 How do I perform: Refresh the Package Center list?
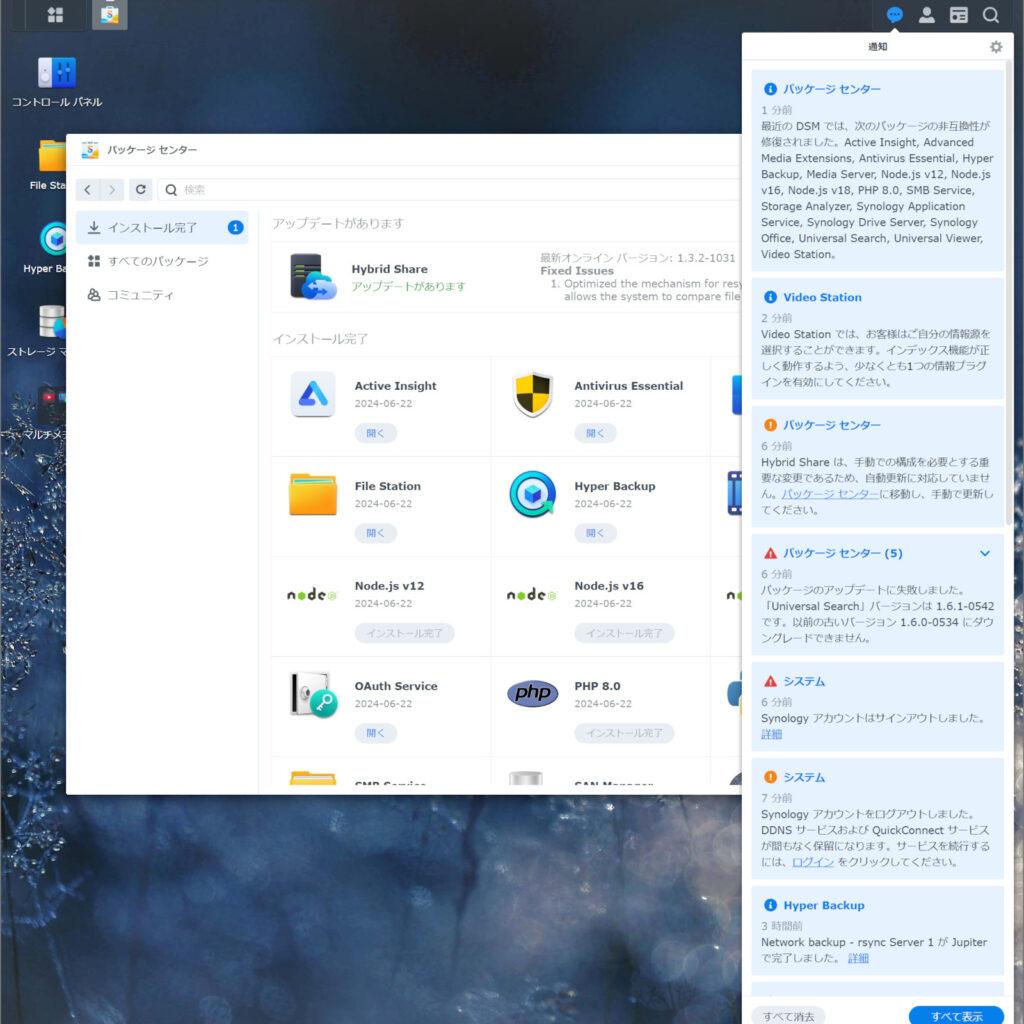pyautogui.click(x=140, y=190)
